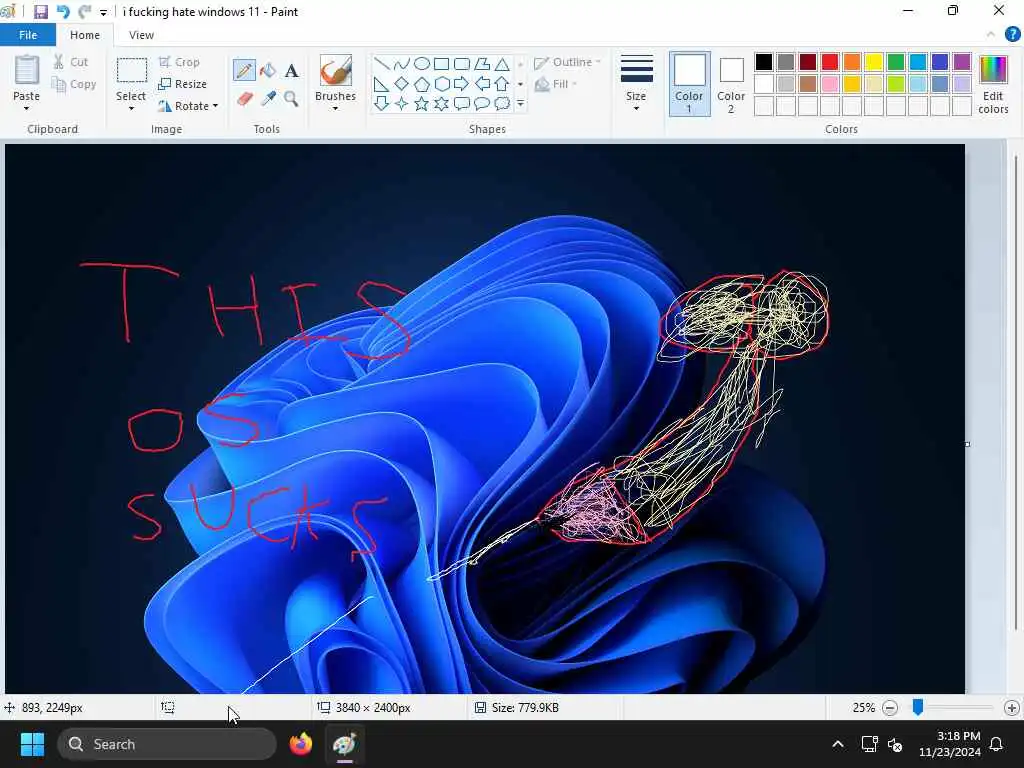
Task: Expand the Rotate dropdown
Action: click(216, 106)
